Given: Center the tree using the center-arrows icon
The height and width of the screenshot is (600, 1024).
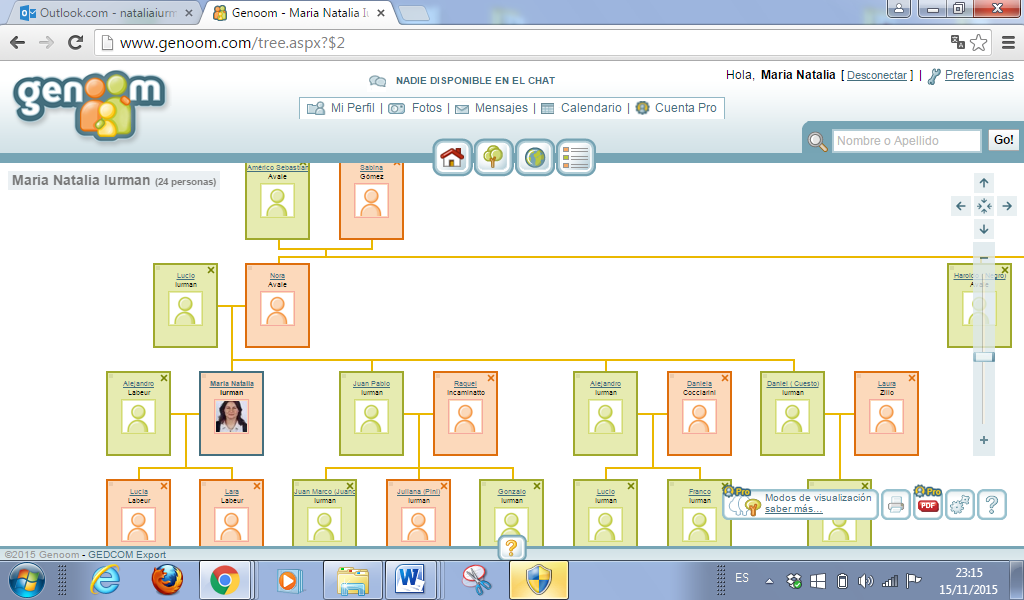Looking at the screenshot, I should (x=984, y=206).
